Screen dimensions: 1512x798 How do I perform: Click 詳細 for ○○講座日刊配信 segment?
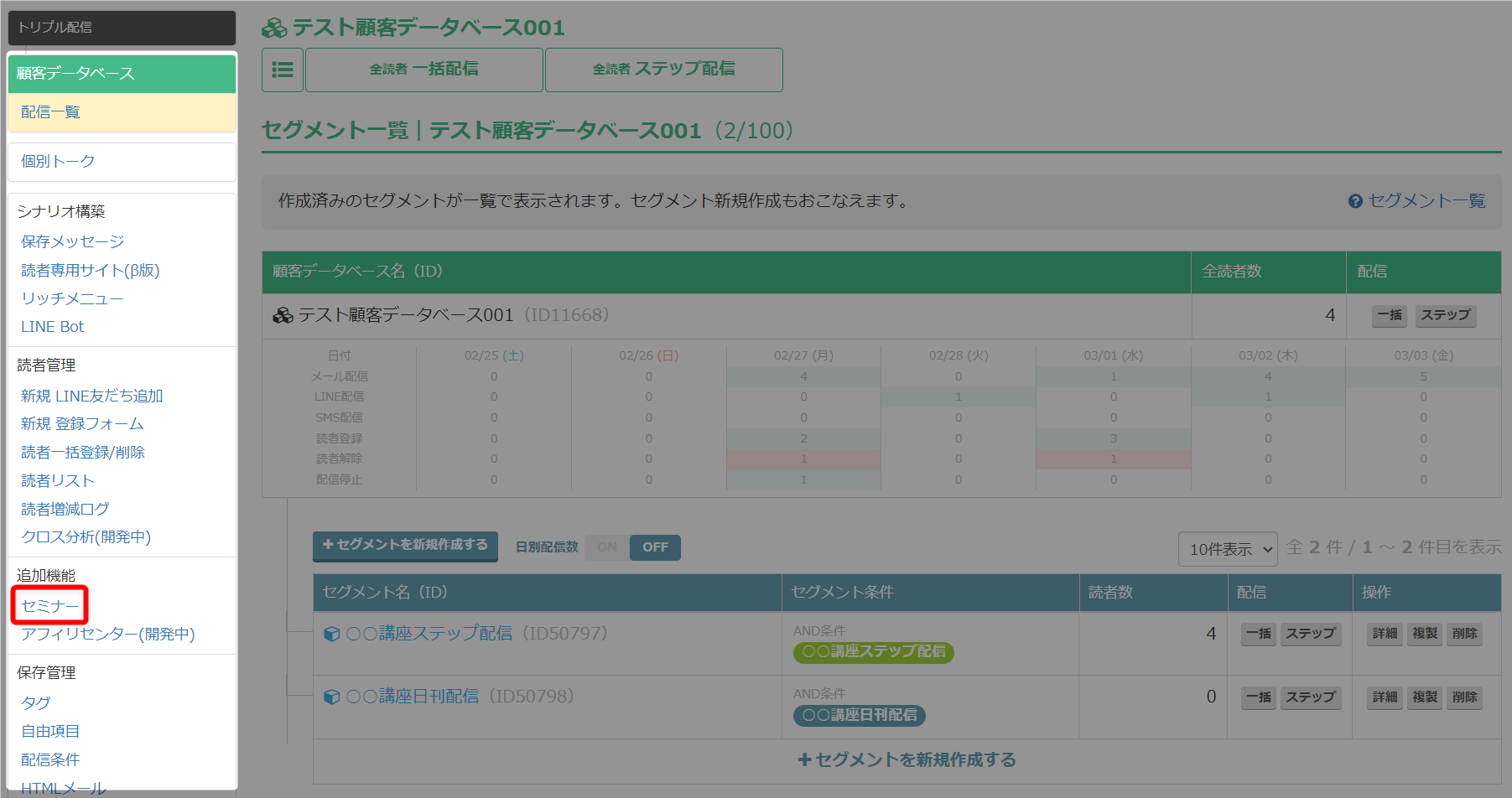click(x=1385, y=698)
